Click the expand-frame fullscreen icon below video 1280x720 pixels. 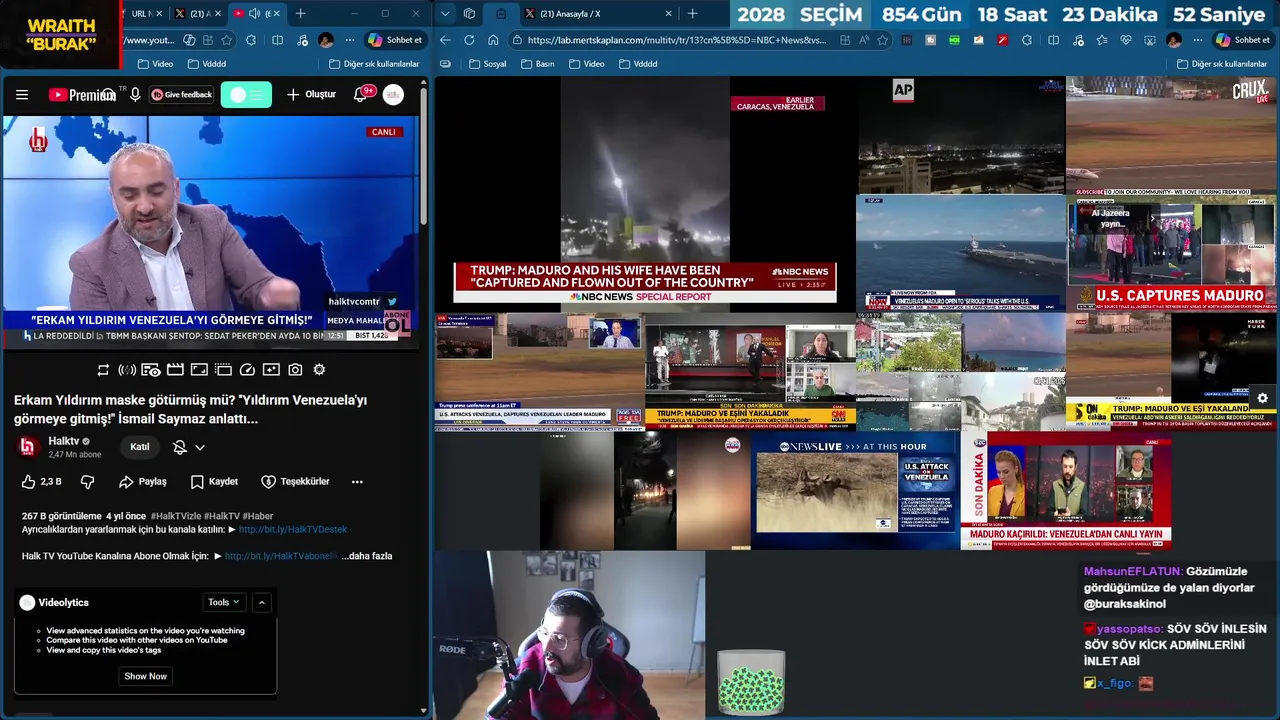point(199,370)
